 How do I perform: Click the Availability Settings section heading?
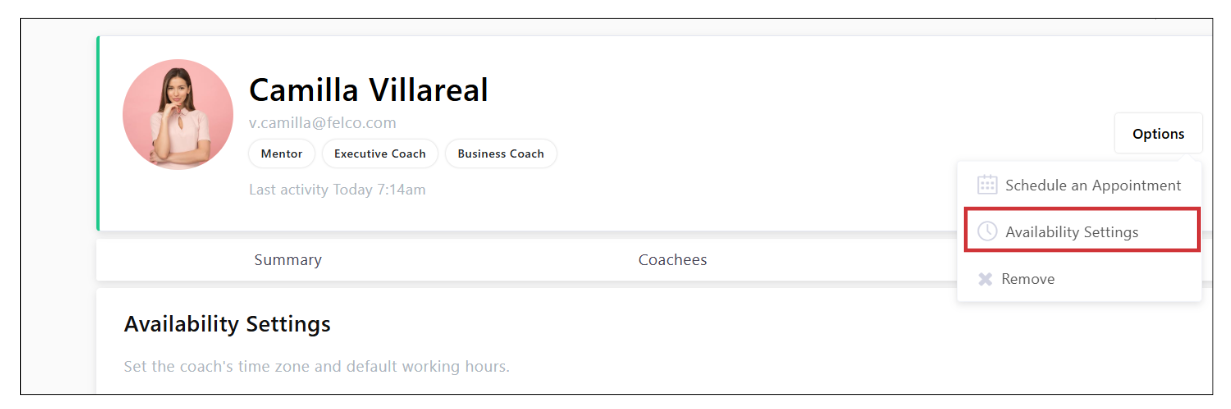(x=227, y=325)
